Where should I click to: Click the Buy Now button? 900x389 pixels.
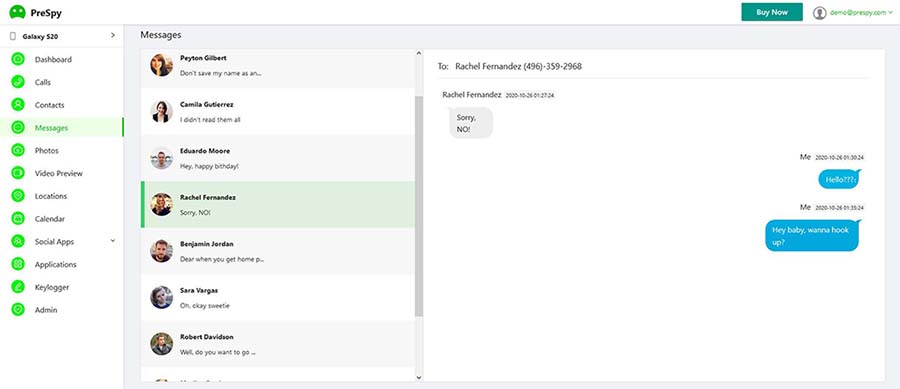click(x=772, y=12)
